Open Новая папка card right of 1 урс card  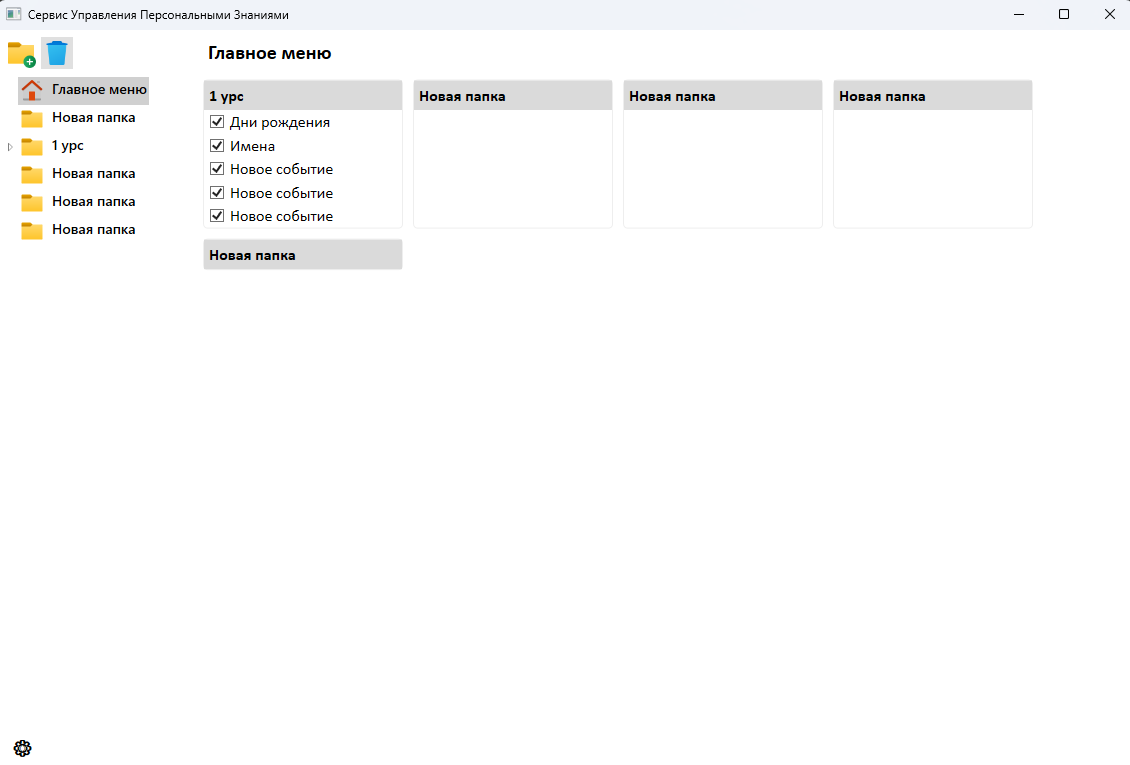pos(513,96)
